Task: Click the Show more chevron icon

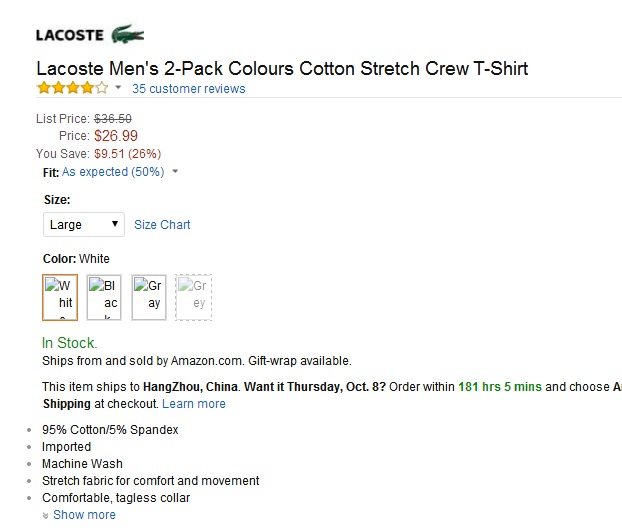Action: pos(46,515)
